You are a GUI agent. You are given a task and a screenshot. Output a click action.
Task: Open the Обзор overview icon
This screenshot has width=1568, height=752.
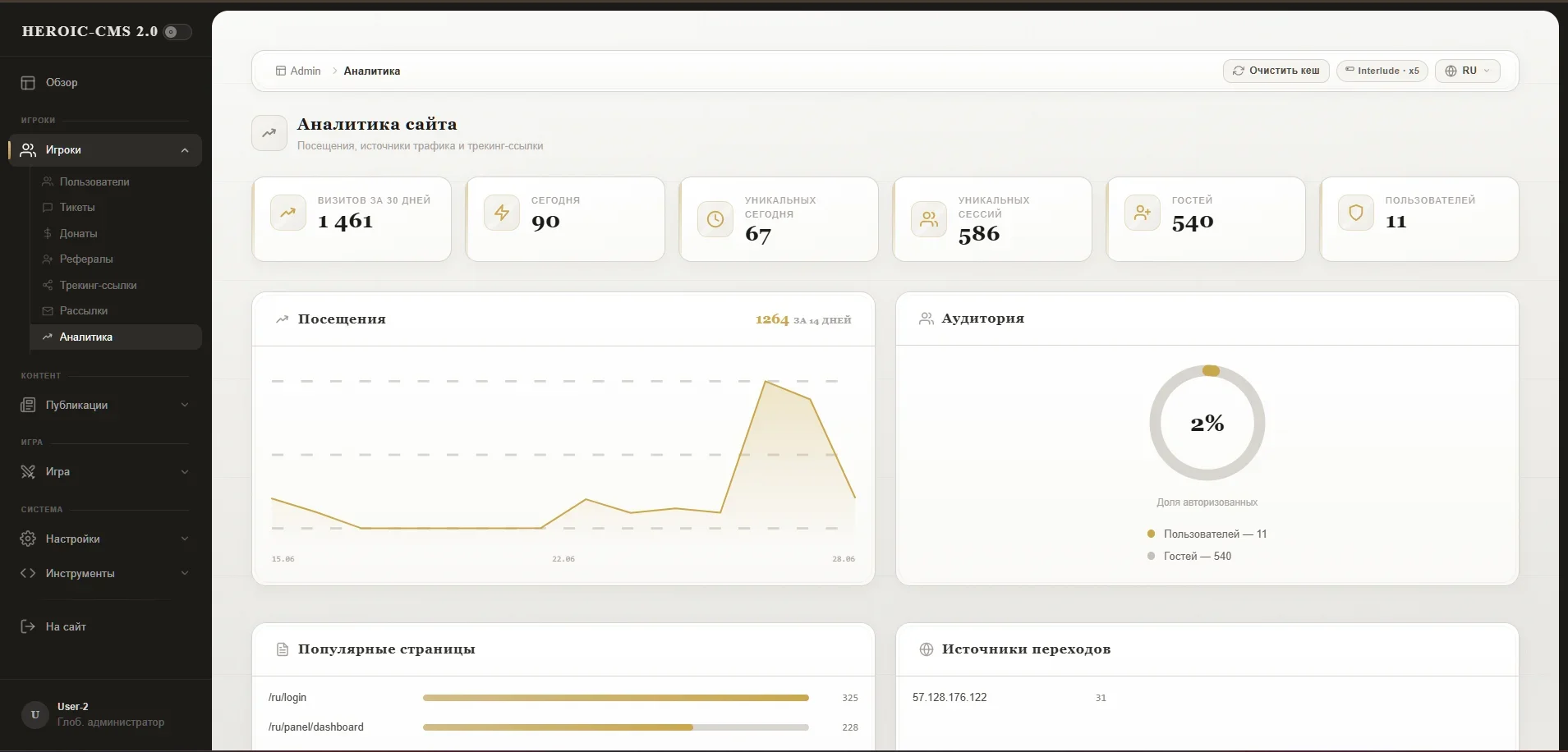point(28,83)
